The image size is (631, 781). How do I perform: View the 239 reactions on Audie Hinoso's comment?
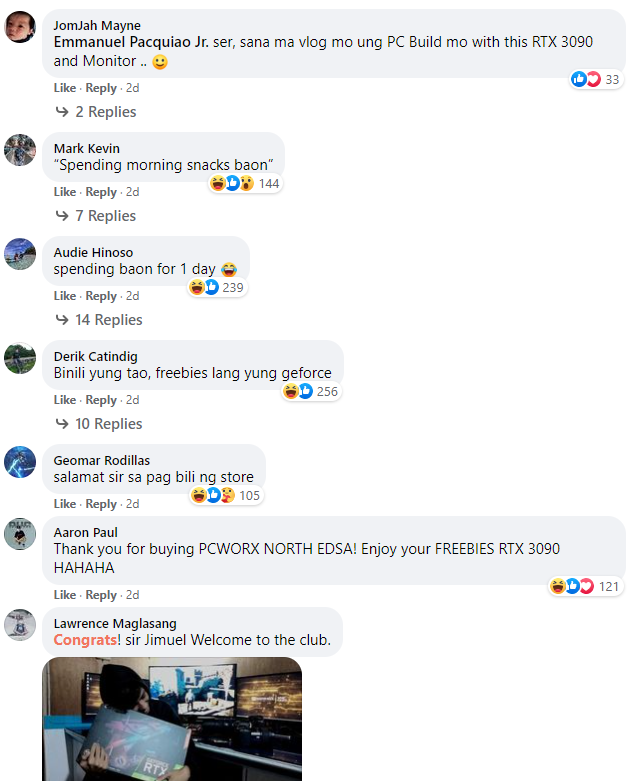(217, 287)
